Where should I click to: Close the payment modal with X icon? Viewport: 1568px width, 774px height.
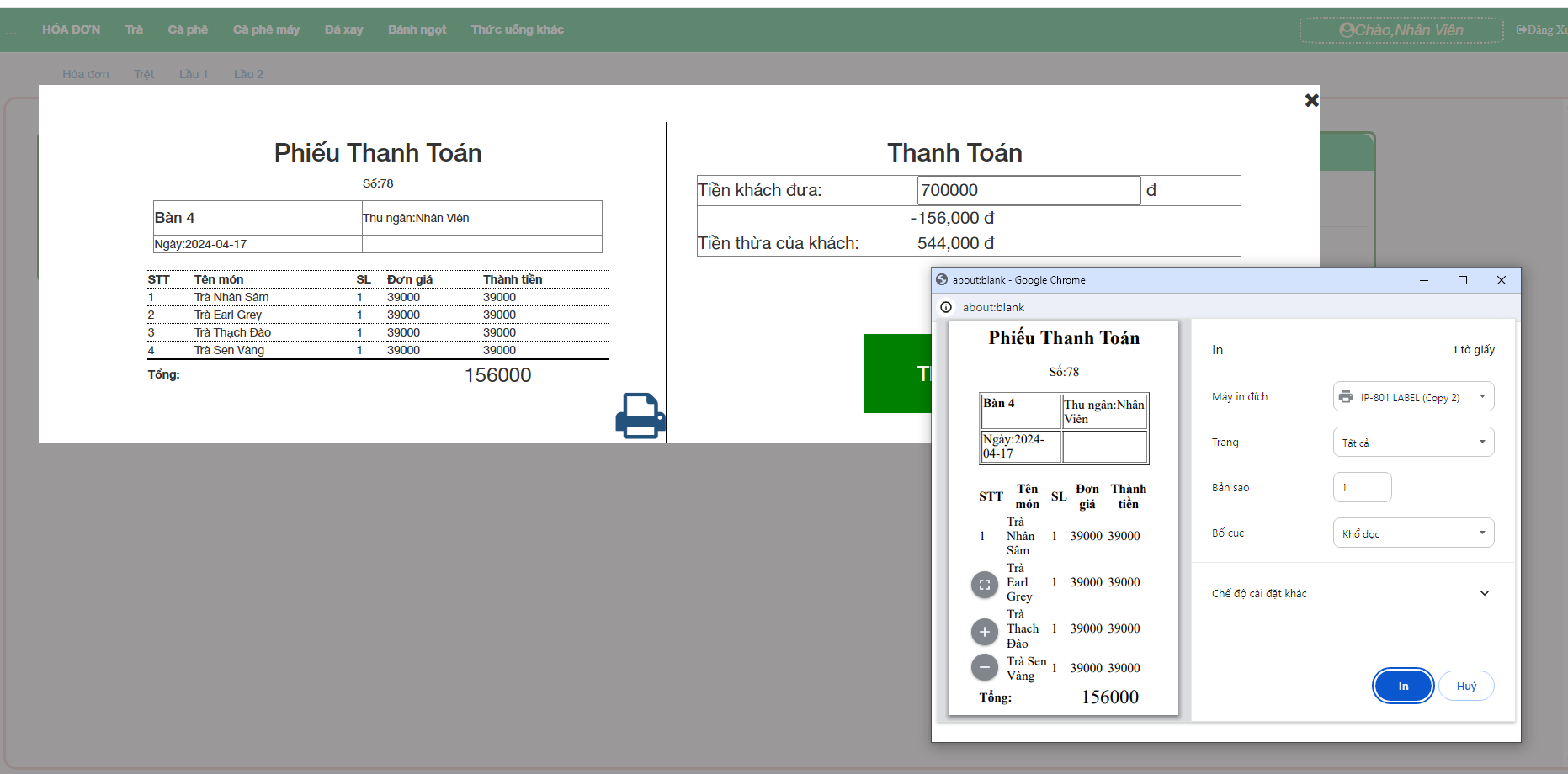[x=1311, y=100]
